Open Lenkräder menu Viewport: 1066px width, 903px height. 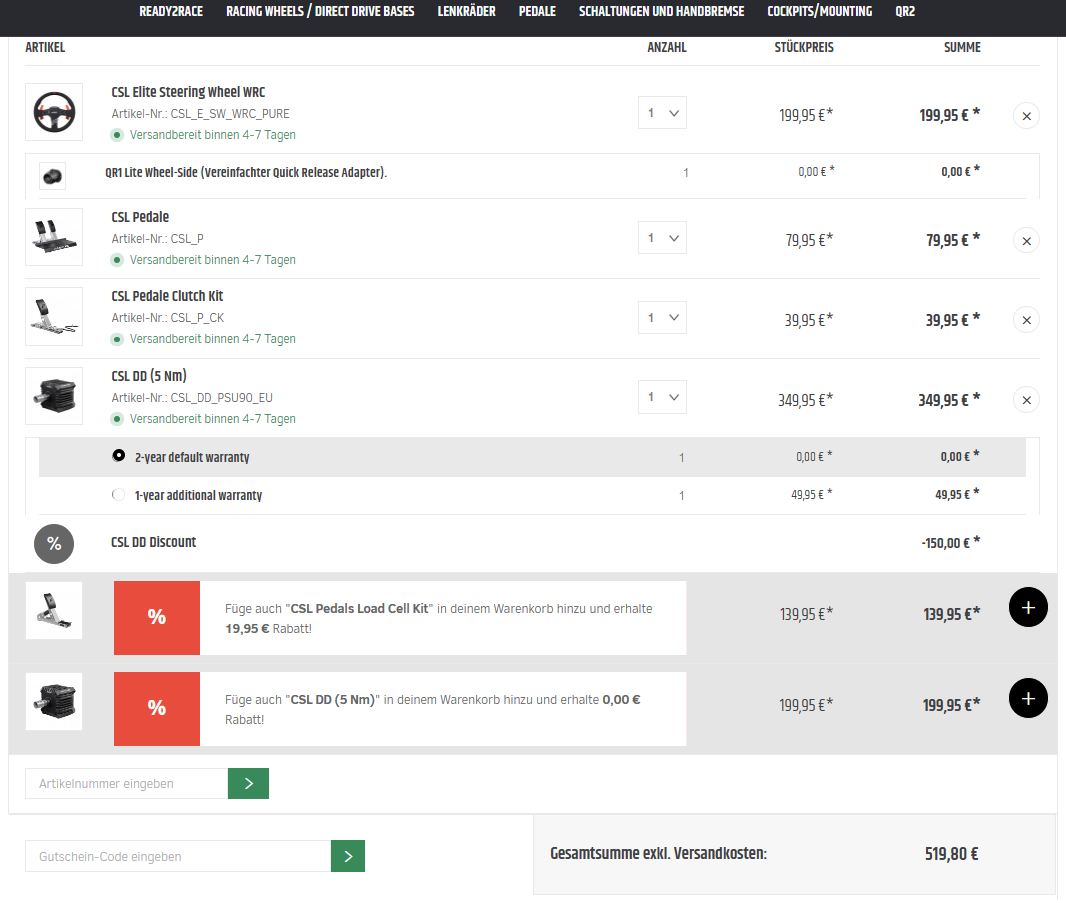466,12
